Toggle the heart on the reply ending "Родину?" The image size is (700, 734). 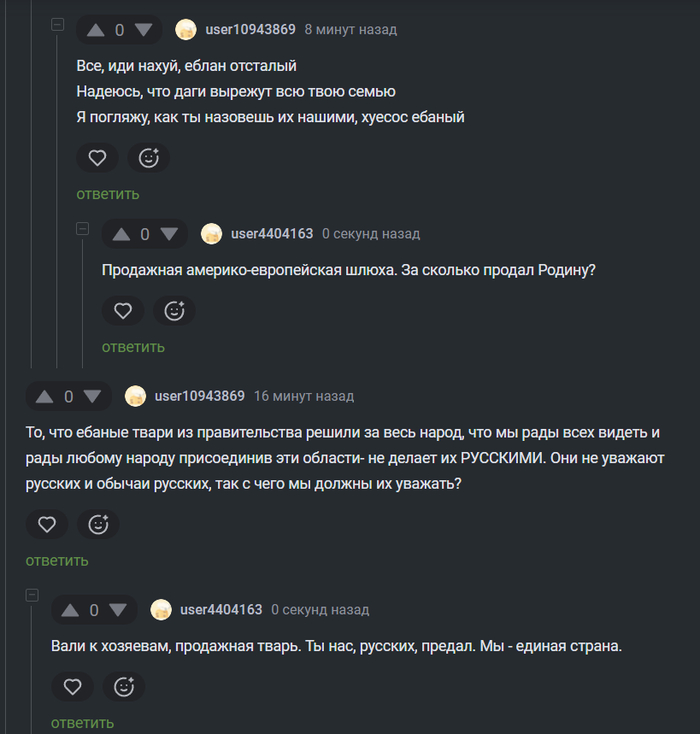point(123,311)
